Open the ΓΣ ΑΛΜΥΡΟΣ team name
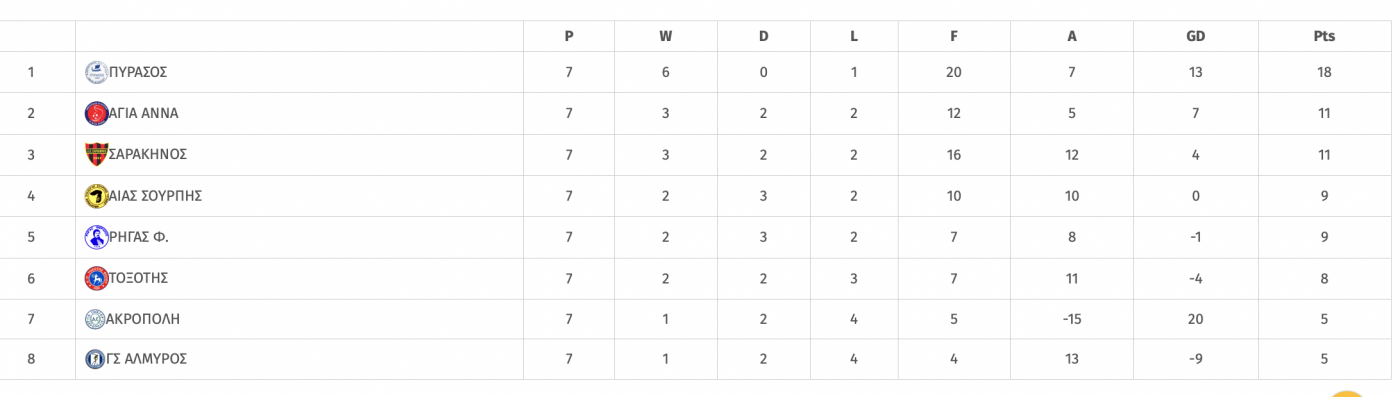Viewport: 1400px width, 397px height. (x=146, y=359)
